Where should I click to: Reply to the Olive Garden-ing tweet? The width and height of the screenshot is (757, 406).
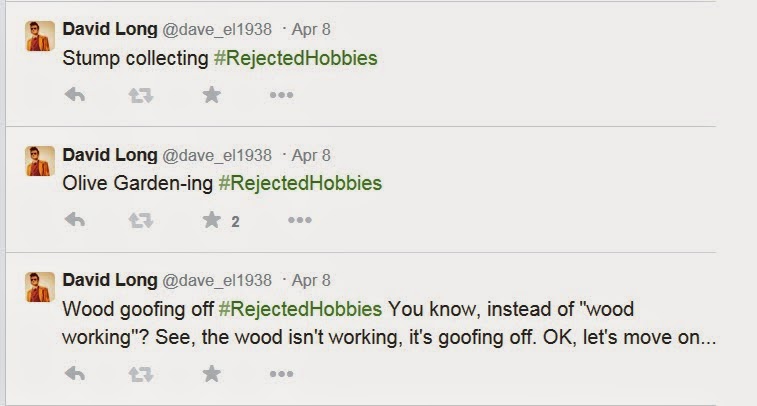[75, 221]
